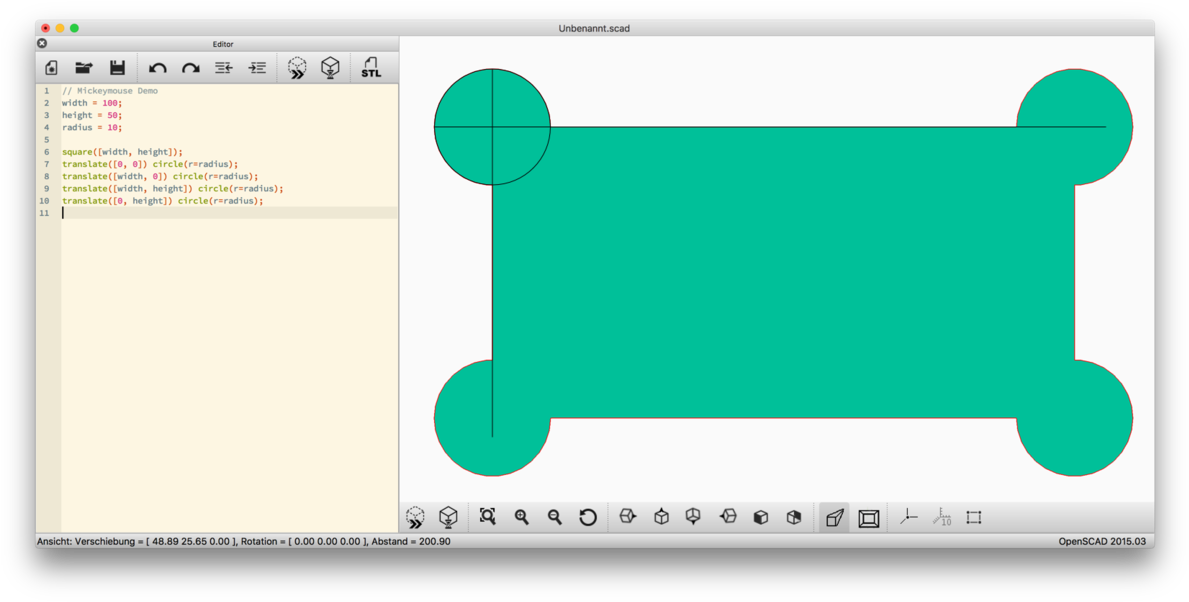Reset the view rotation
The width and height of the screenshot is (1189, 602).
pyautogui.click(x=588, y=517)
